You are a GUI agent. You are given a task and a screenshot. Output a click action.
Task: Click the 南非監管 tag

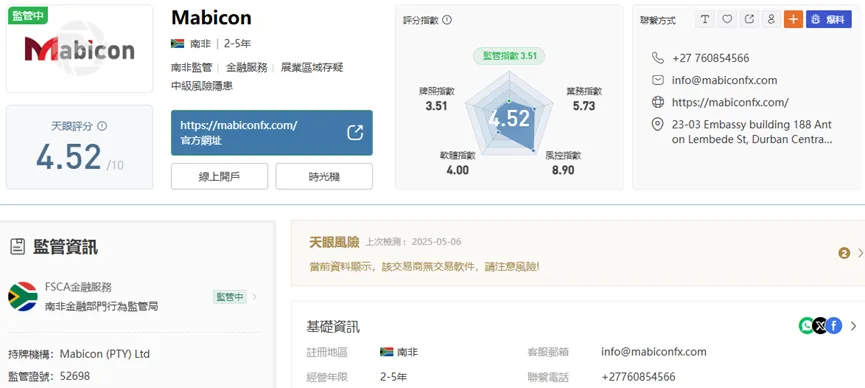(x=191, y=67)
